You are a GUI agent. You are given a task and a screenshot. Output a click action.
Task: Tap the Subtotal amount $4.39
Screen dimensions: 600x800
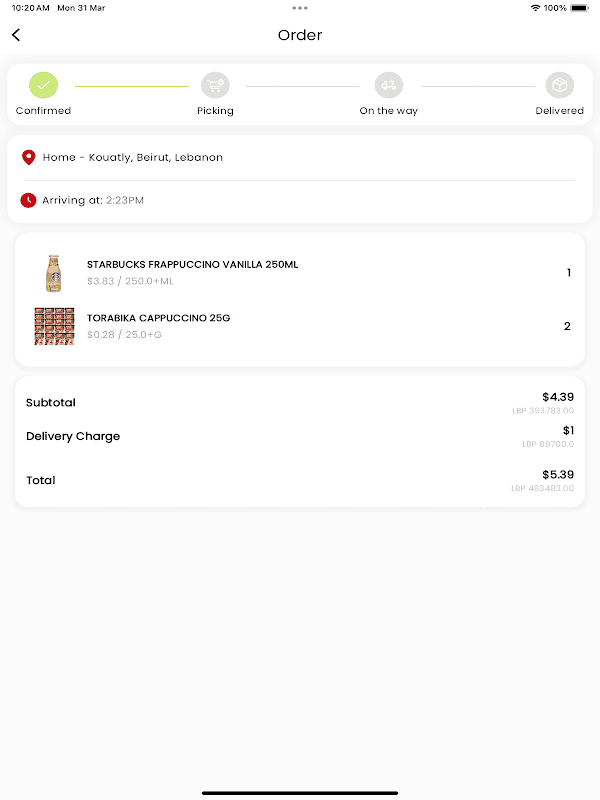(x=557, y=397)
